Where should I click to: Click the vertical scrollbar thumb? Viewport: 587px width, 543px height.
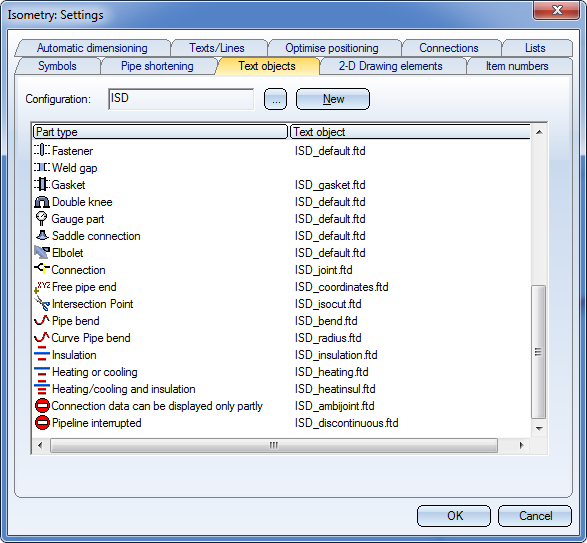pos(539,352)
